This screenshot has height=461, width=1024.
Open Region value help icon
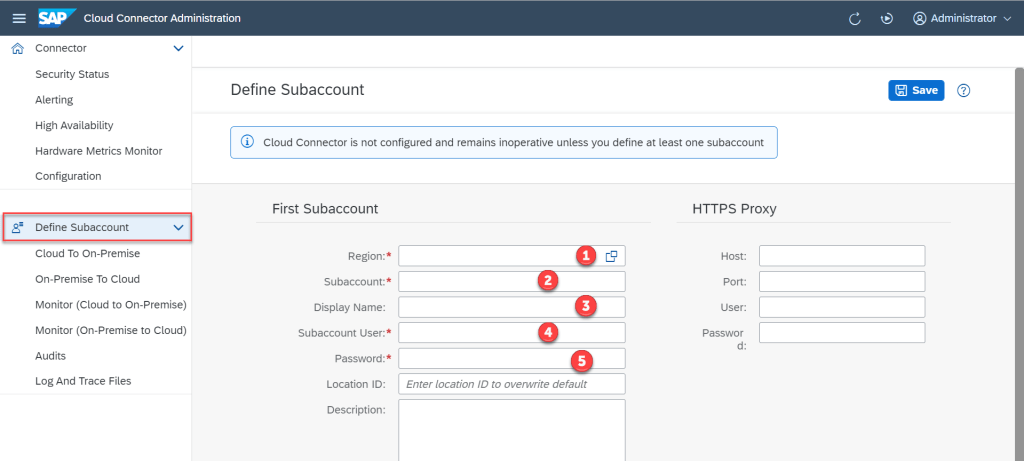coord(611,256)
